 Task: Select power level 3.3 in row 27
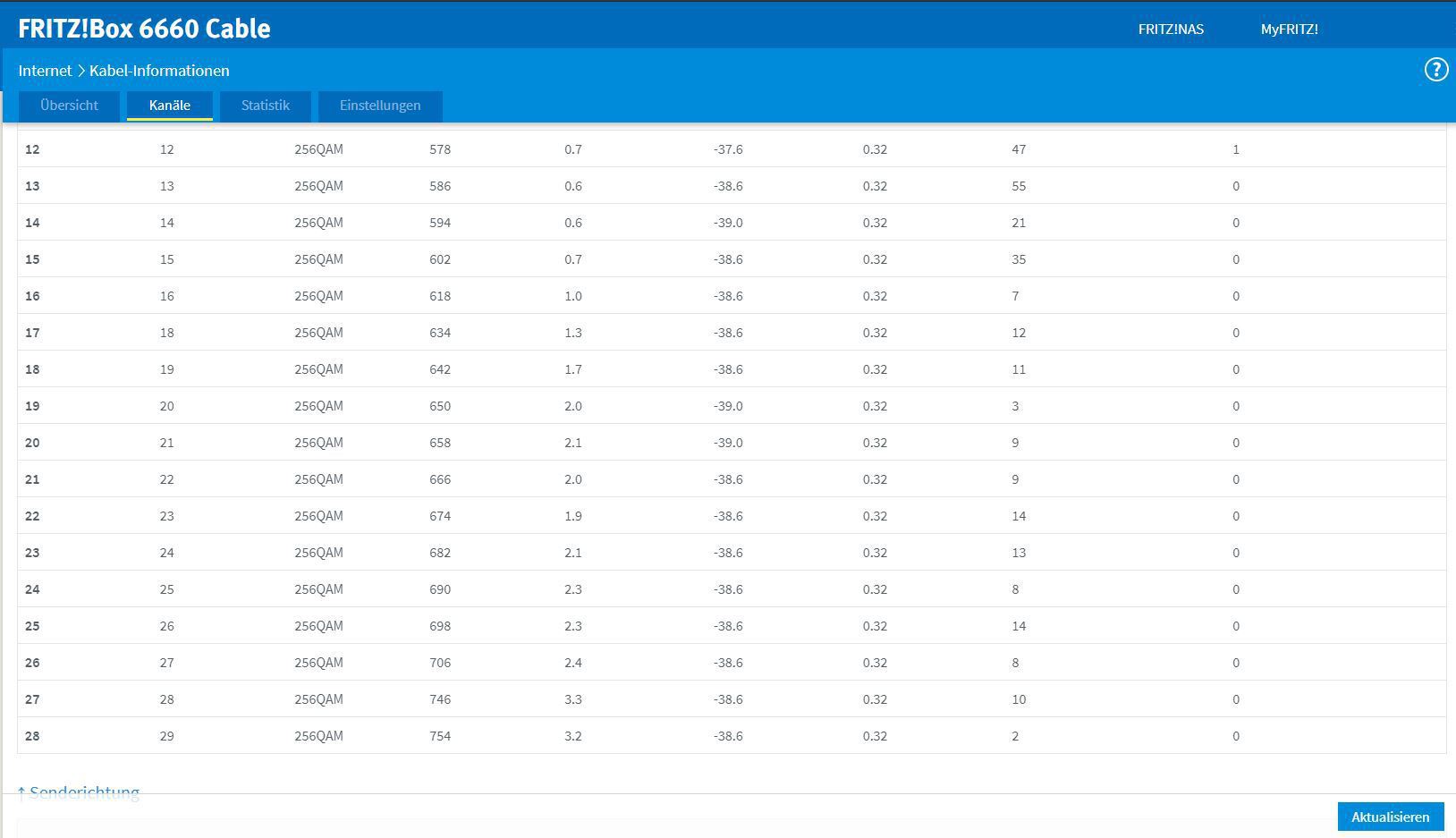[x=573, y=700]
